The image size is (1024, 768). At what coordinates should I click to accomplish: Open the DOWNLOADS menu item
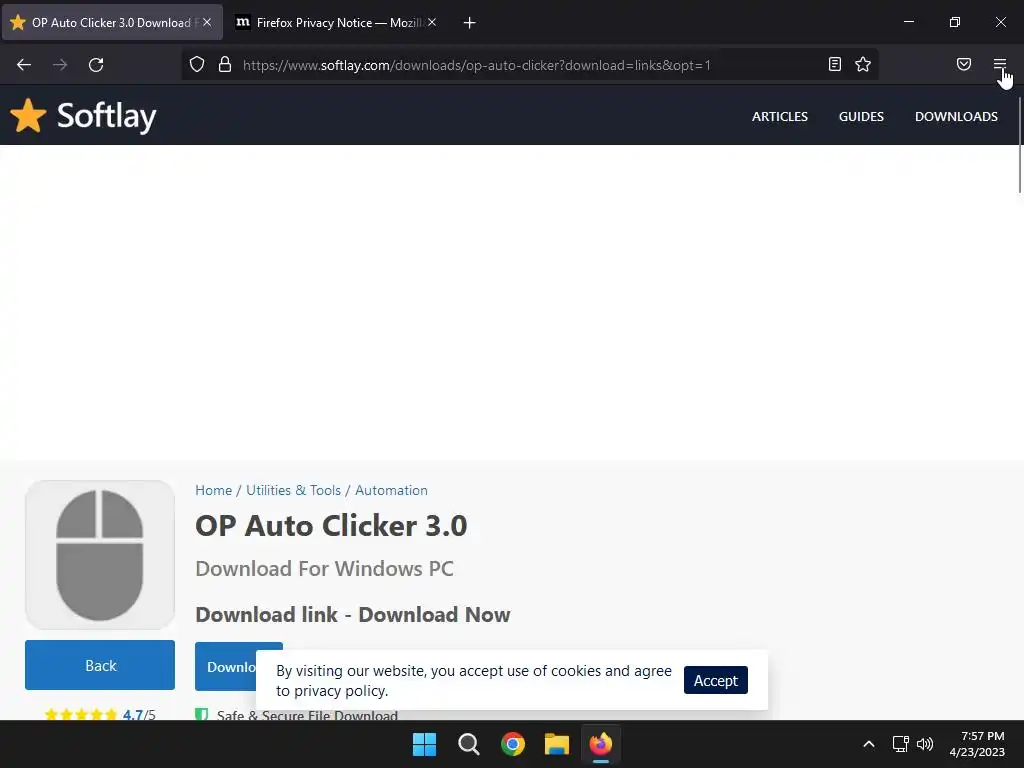click(956, 116)
